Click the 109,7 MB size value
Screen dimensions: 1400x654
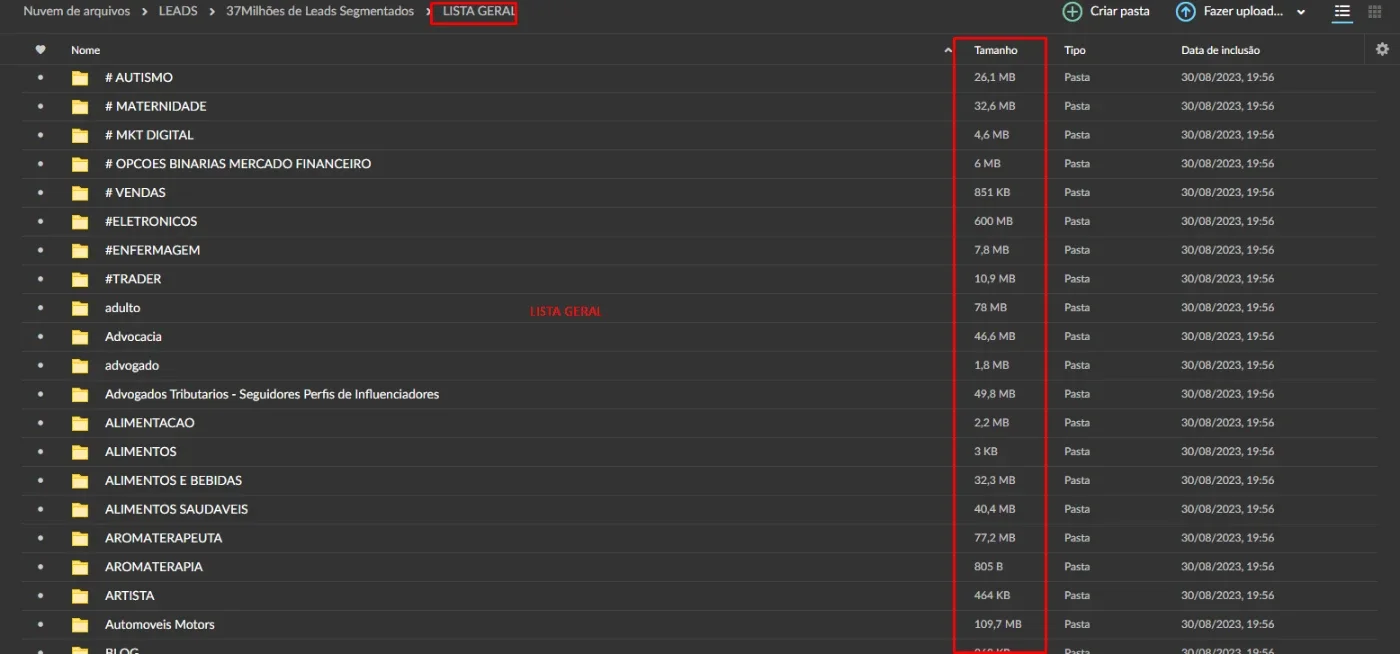tap(998, 624)
